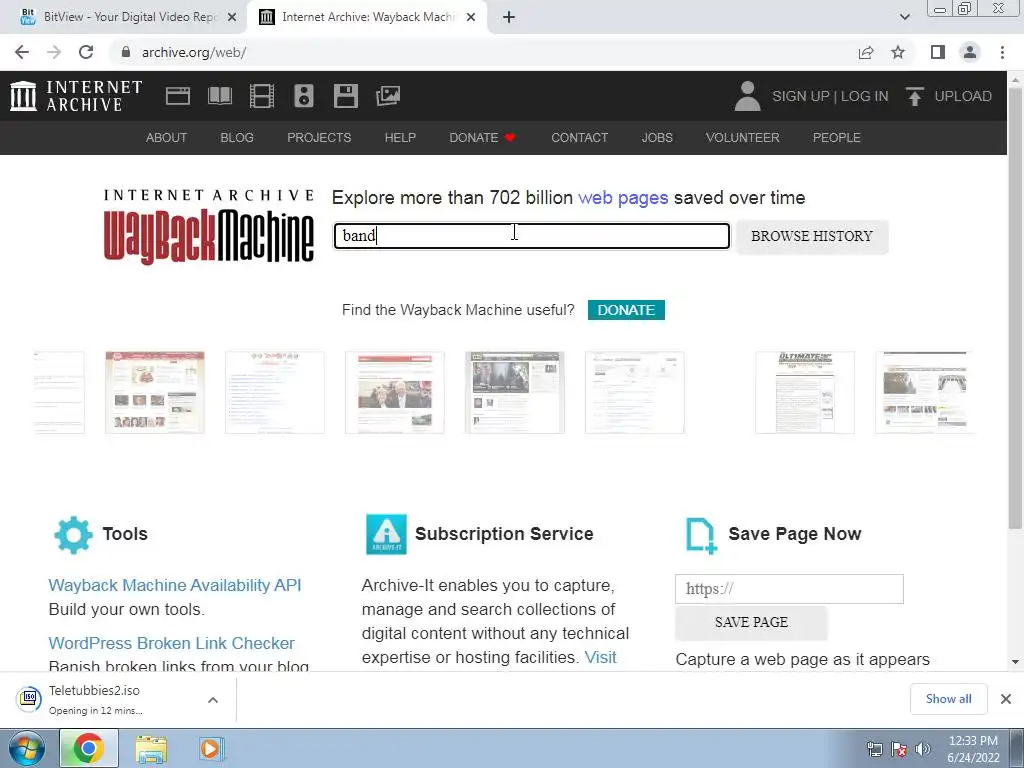Image resolution: width=1024 pixels, height=768 pixels.
Task: Open the VOLUNTEER menu item
Action: tap(743, 138)
